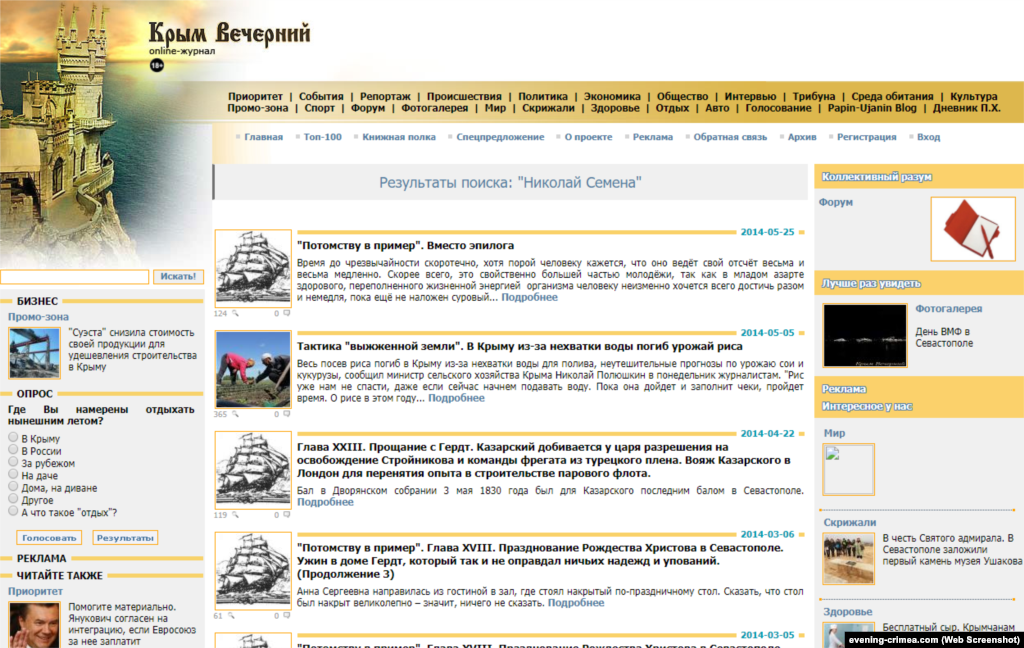1024x648 pixels.
Task: Click the broken image under Мир section
Action: [x=848, y=469]
